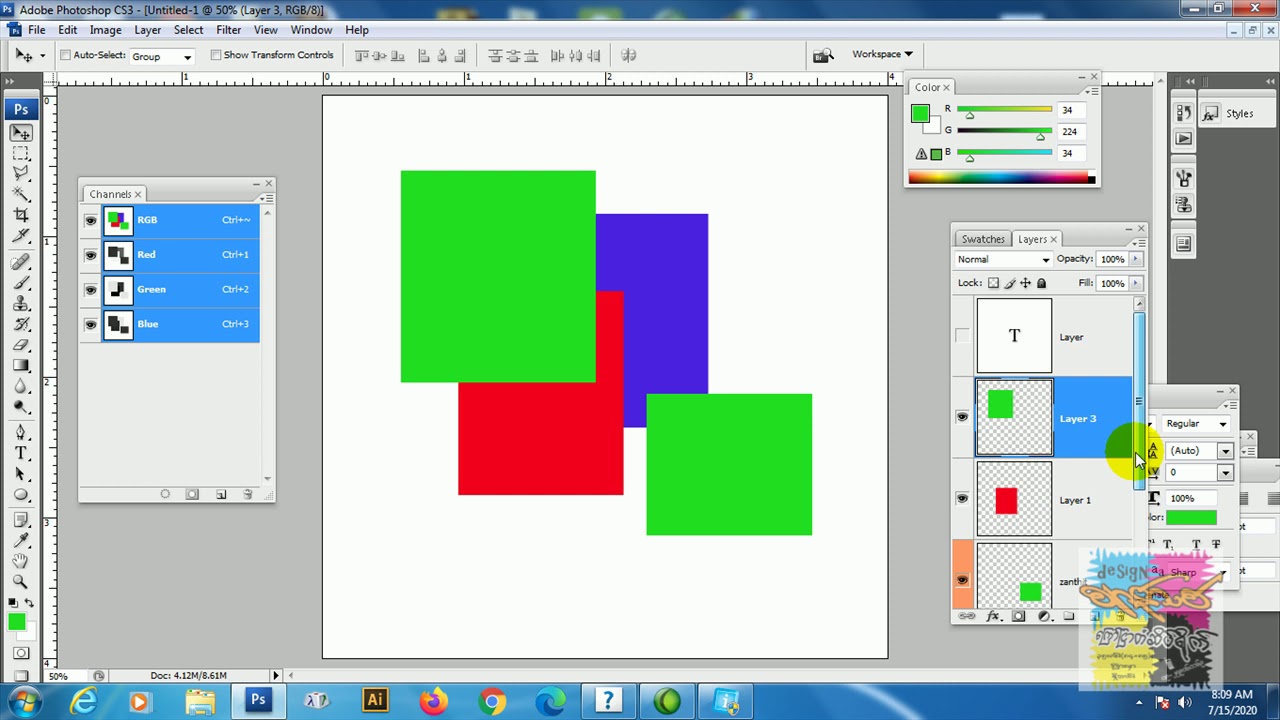Open the Regular font style dropdown

coord(1196,424)
